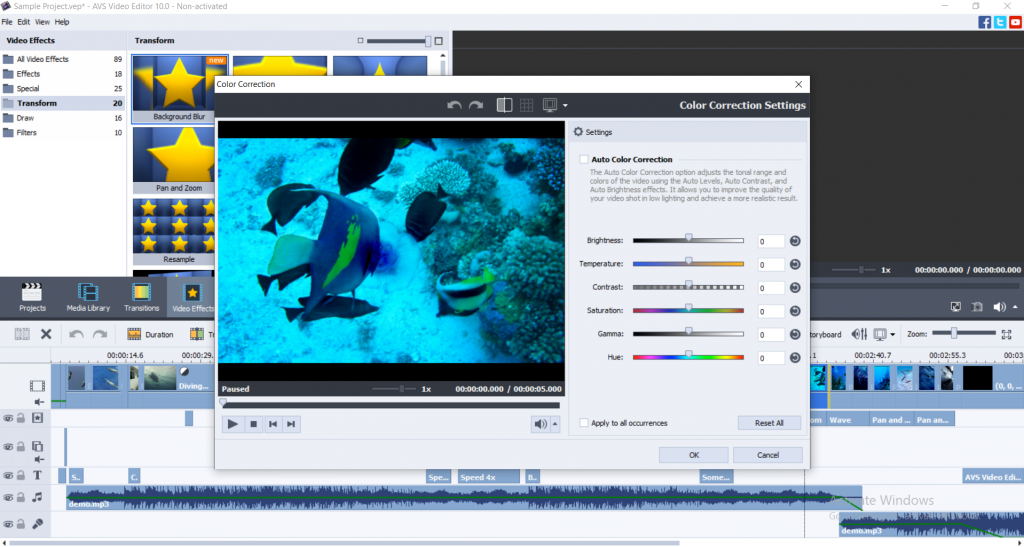This screenshot has width=1024, height=547.
Task: Delete the selection with the X timeline icon
Action: click(46, 334)
